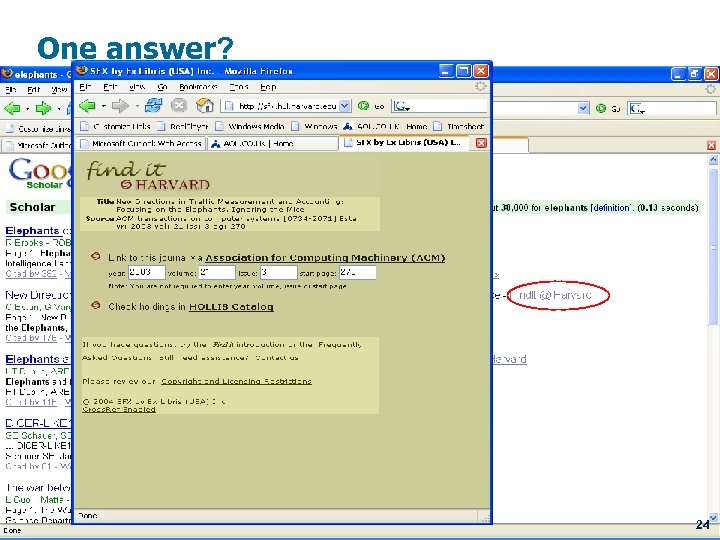The image size is (720, 540).
Task: Open the Tools menu in the SFX window
Action: (239, 87)
